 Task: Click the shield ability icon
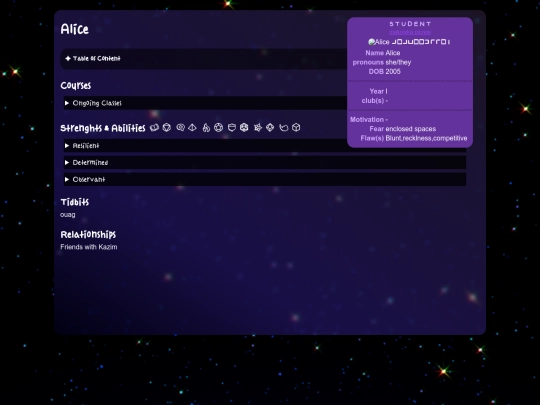point(232,128)
